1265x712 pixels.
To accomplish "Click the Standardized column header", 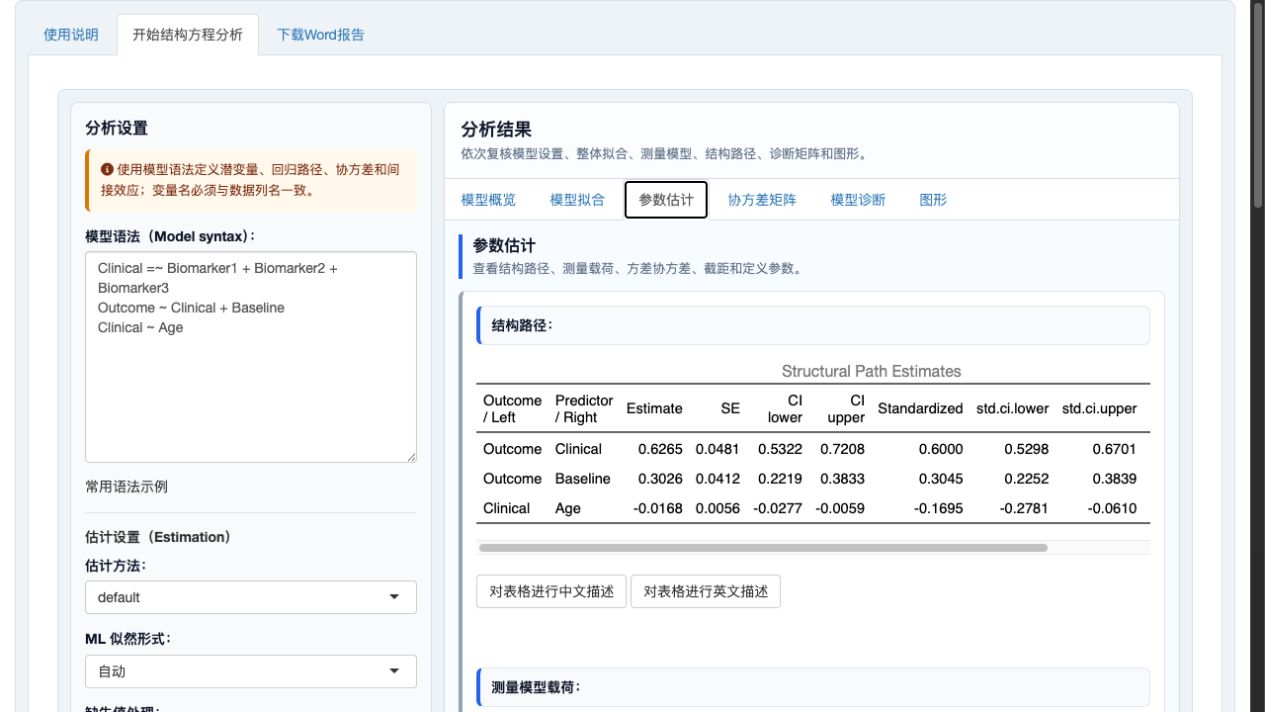I will coord(920,409).
